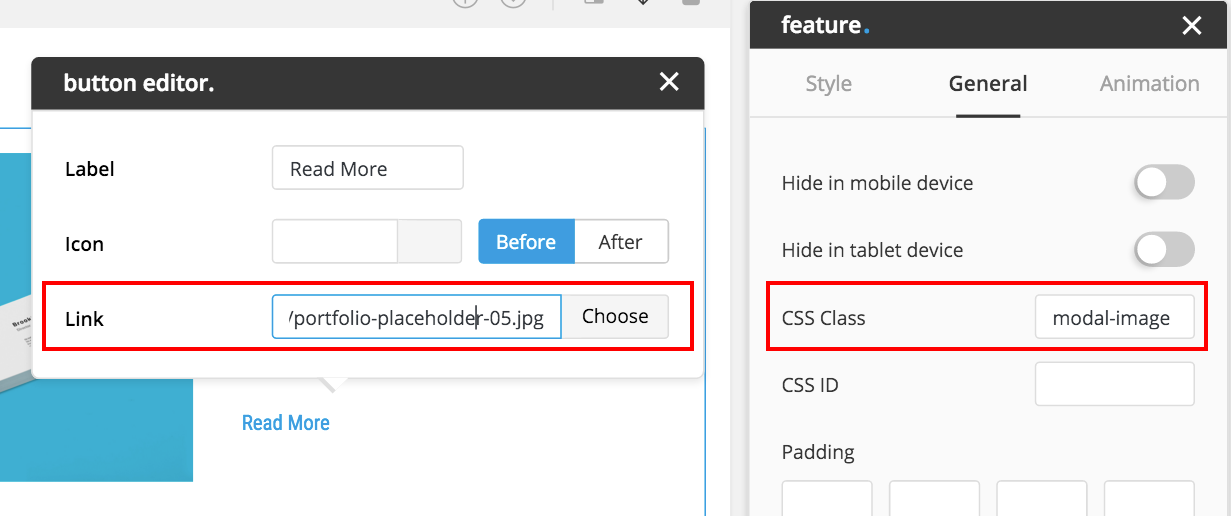The width and height of the screenshot is (1231, 516).
Task: Click the empty CSS ID field
Action: (x=1114, y=384)
